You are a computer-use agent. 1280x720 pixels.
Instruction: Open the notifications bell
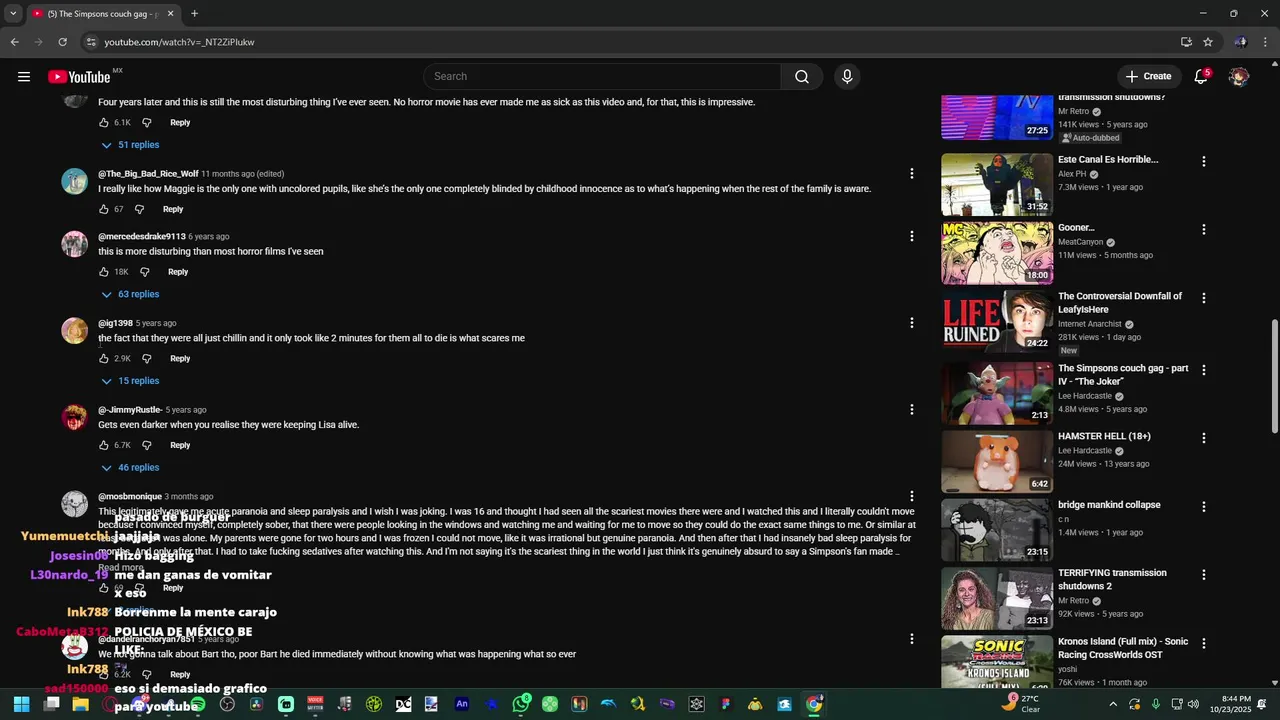(x=1201, y=77)
